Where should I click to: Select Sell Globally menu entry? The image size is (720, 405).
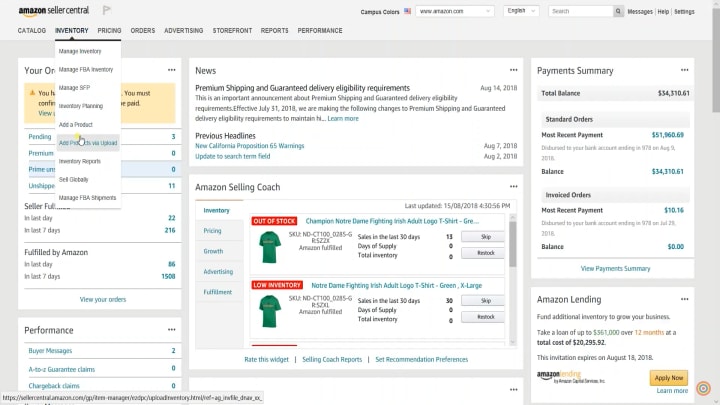tap(73, 180)
